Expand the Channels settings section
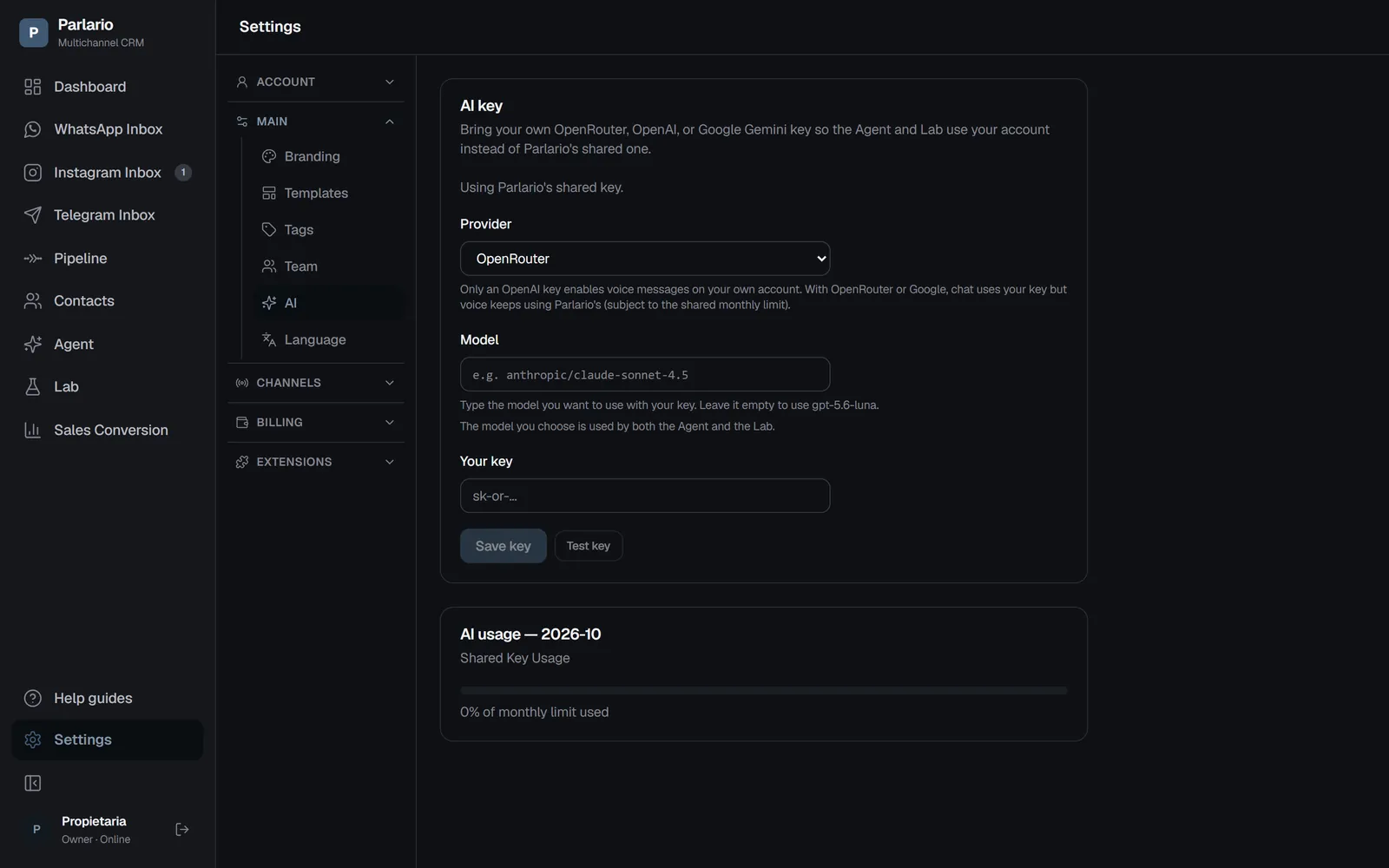This screenshot has width=1389, height=868. [316, 383]
